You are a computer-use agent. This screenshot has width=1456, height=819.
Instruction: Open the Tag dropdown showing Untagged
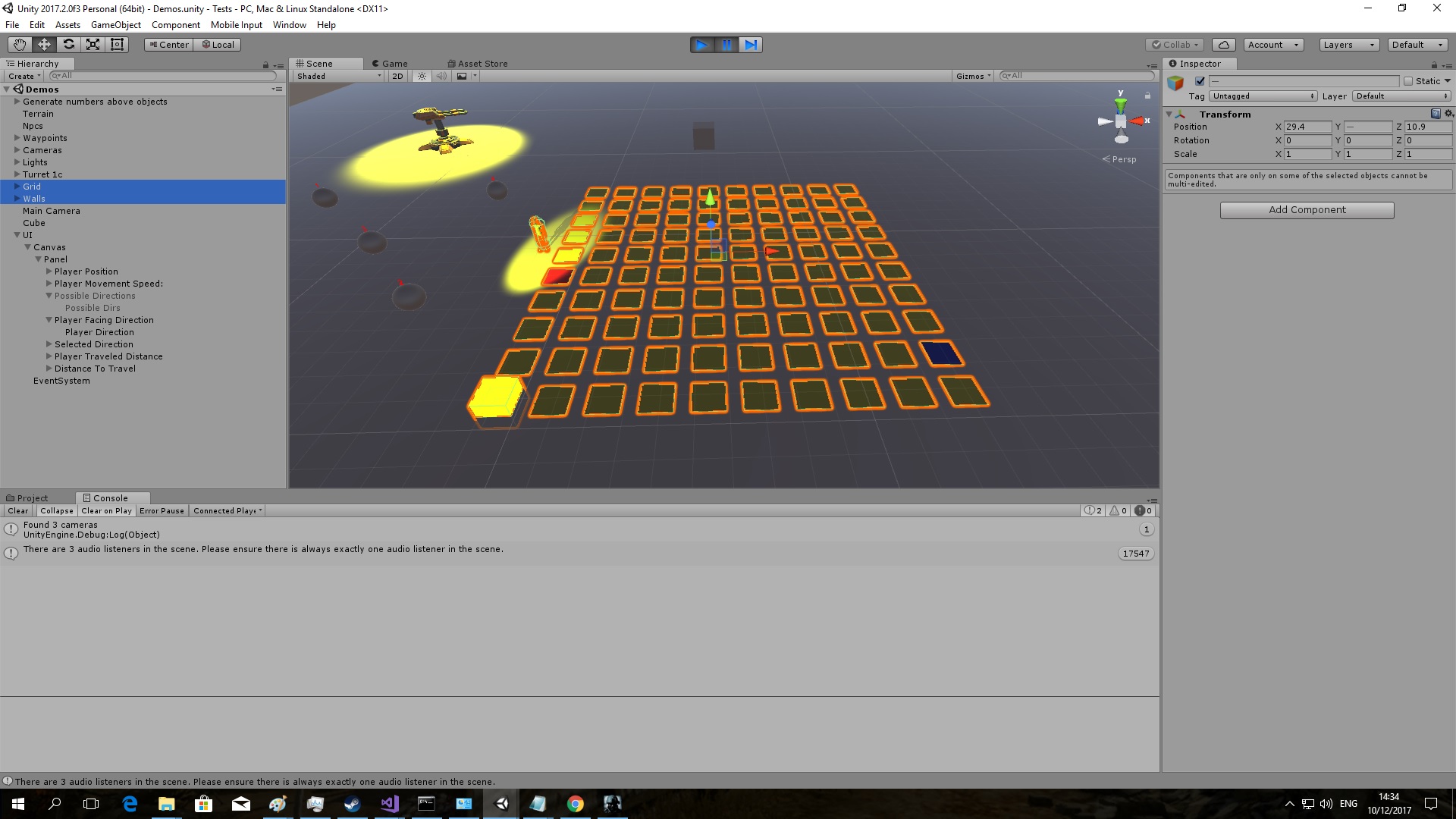point(1263,96)
